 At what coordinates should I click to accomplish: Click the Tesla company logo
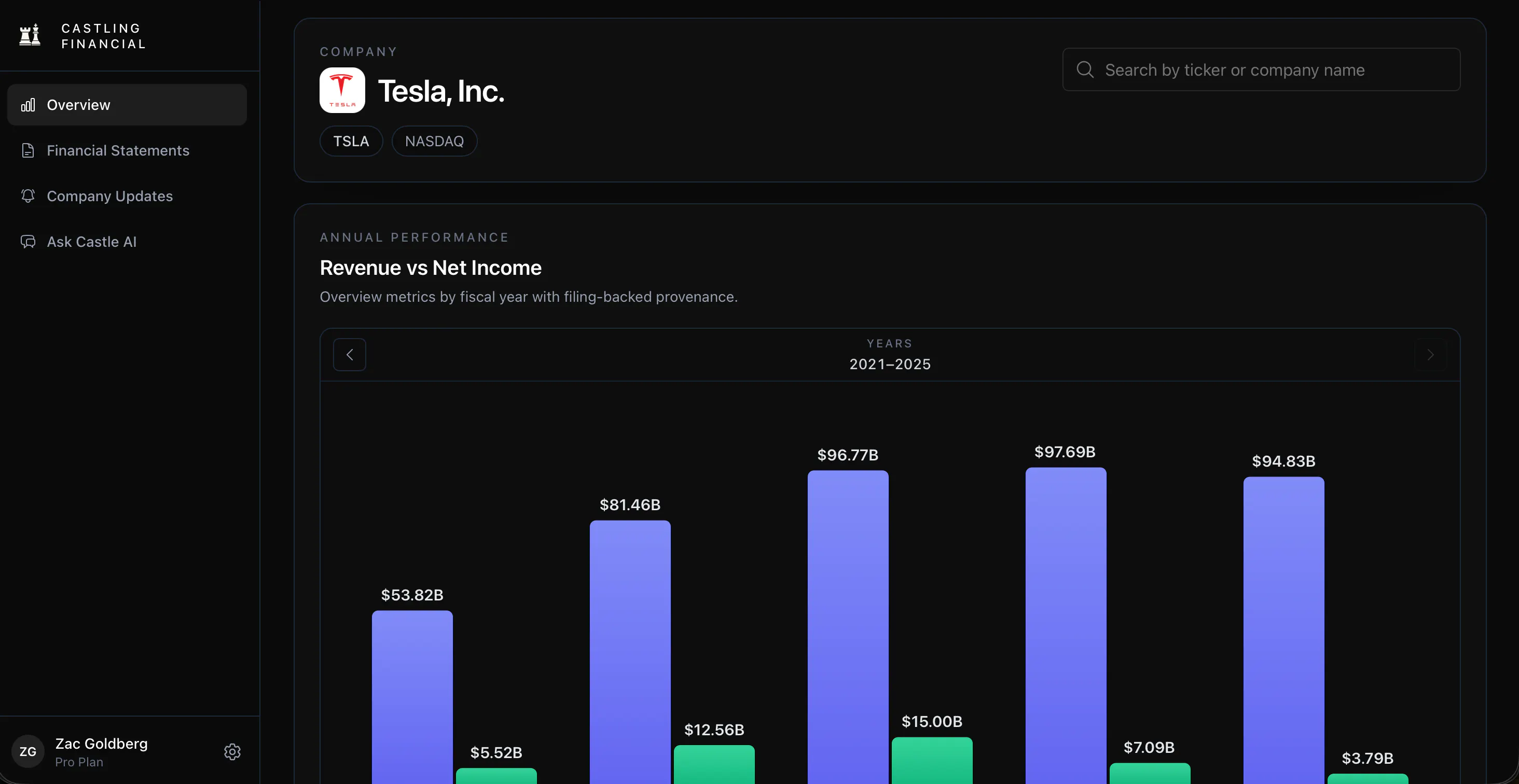[x=342, y=90]
